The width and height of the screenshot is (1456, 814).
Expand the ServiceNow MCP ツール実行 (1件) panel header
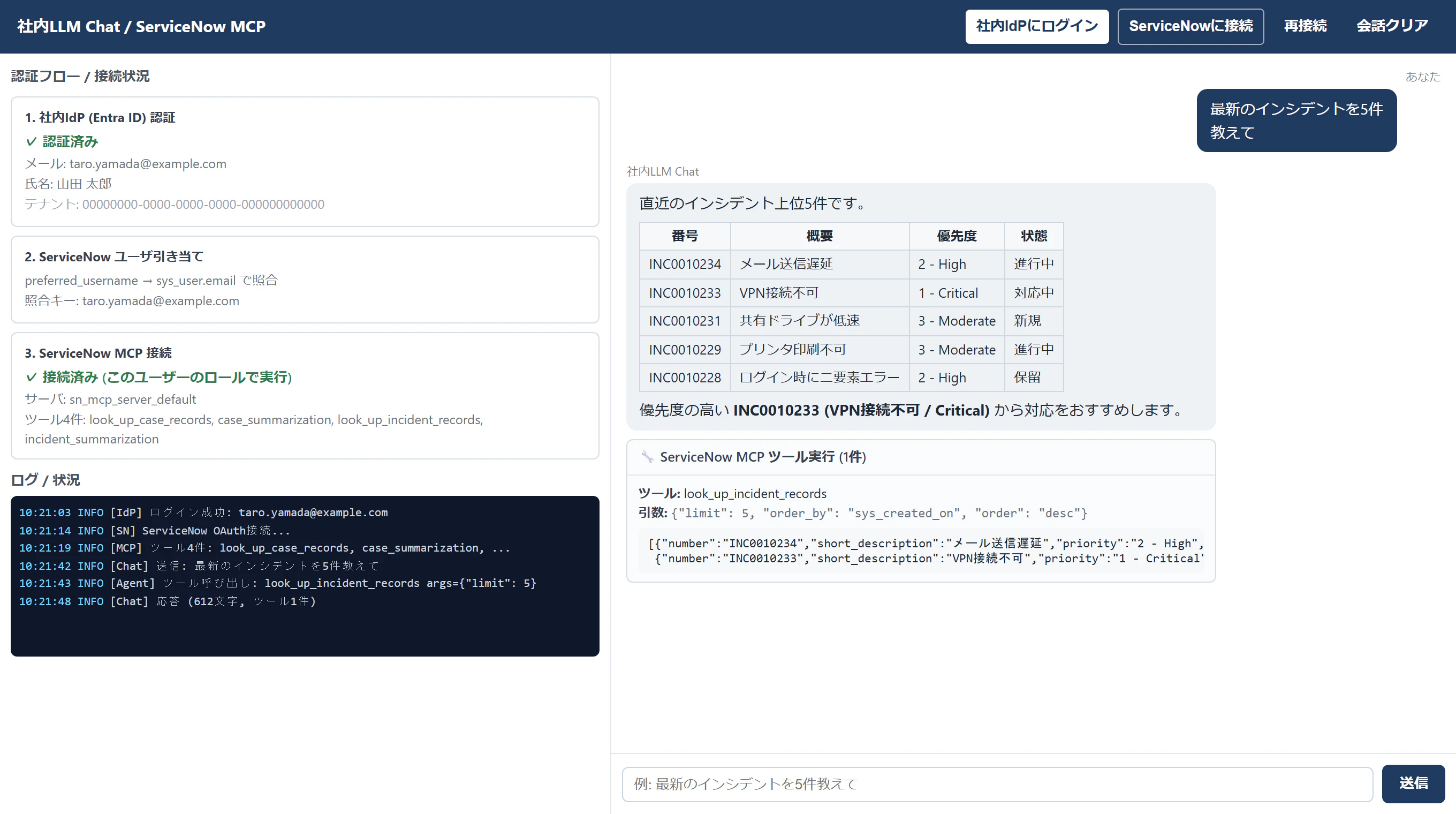point(921,457)
